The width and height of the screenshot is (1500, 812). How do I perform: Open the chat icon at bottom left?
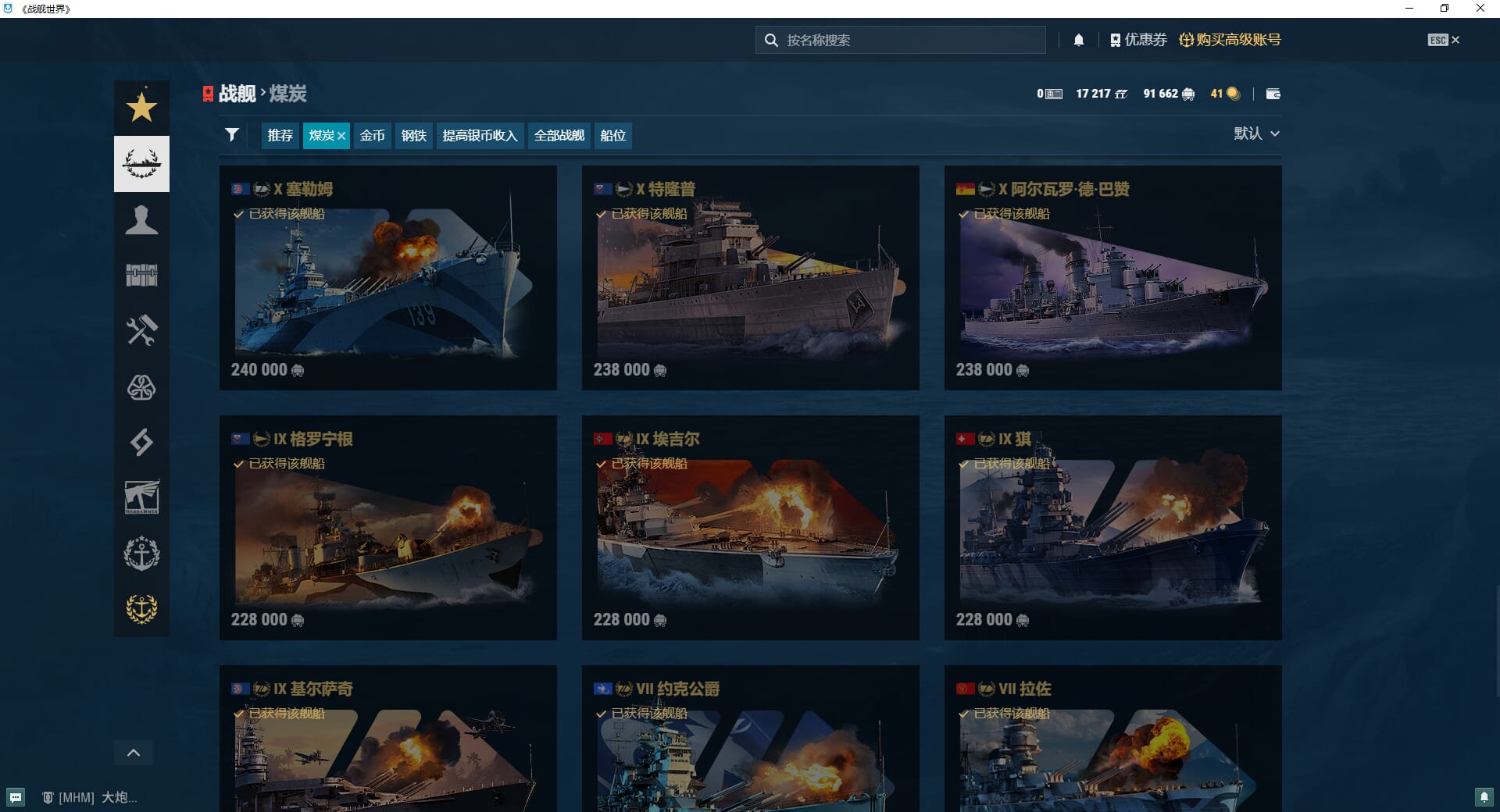[16, 797]
